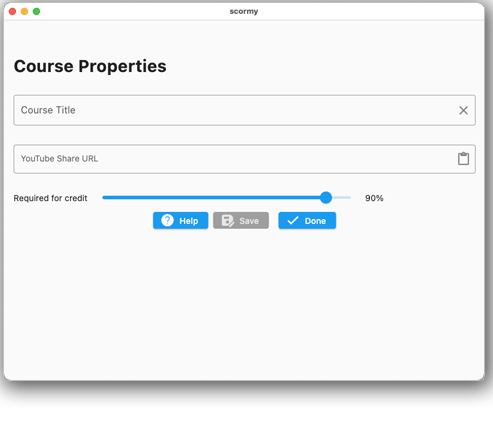Click the floppy disk icon on Save button

tap(228, 221)
